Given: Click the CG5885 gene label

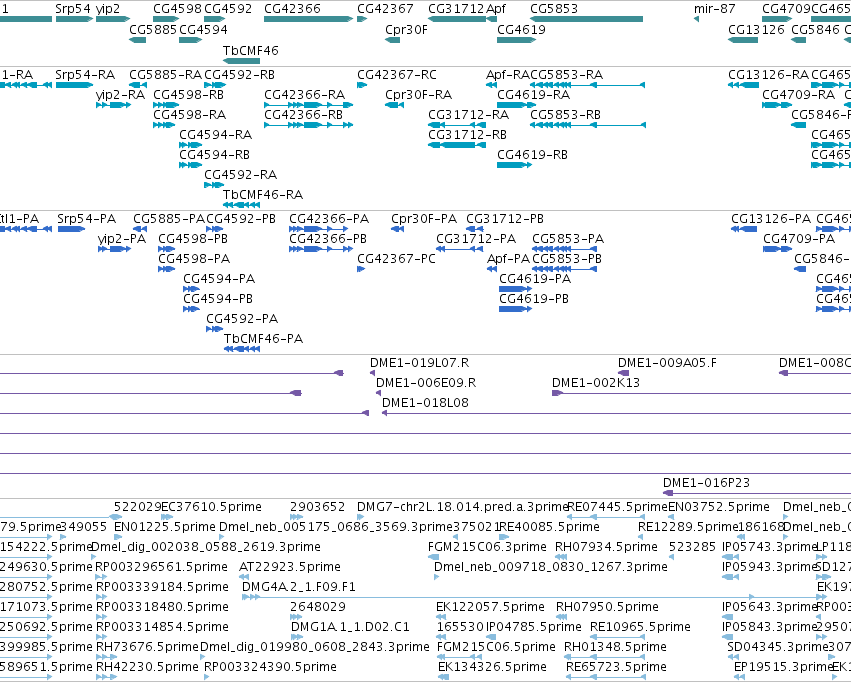Looking at the screenshot, I should [153, 30].
